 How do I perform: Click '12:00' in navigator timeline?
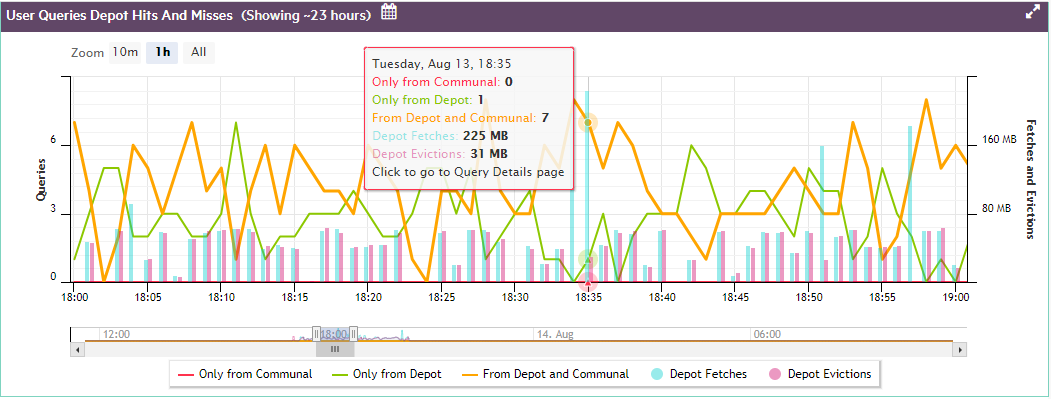[116, 334]
